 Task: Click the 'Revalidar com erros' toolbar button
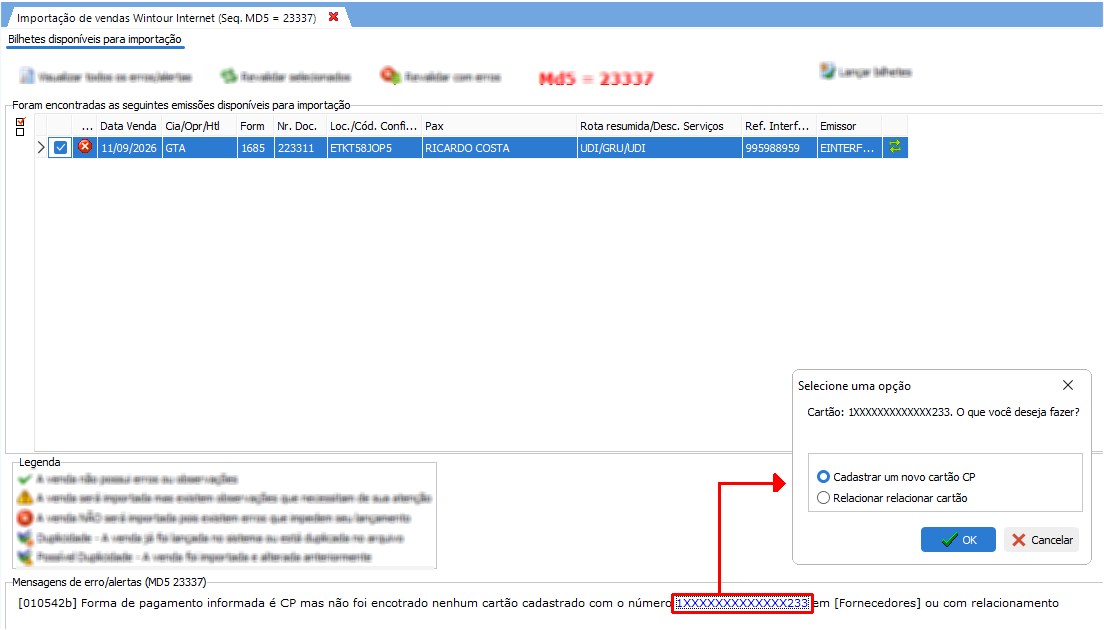440,76
